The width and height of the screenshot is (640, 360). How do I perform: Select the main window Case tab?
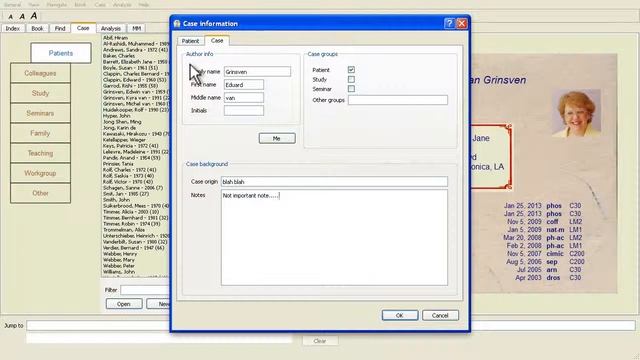pos(83,28)
